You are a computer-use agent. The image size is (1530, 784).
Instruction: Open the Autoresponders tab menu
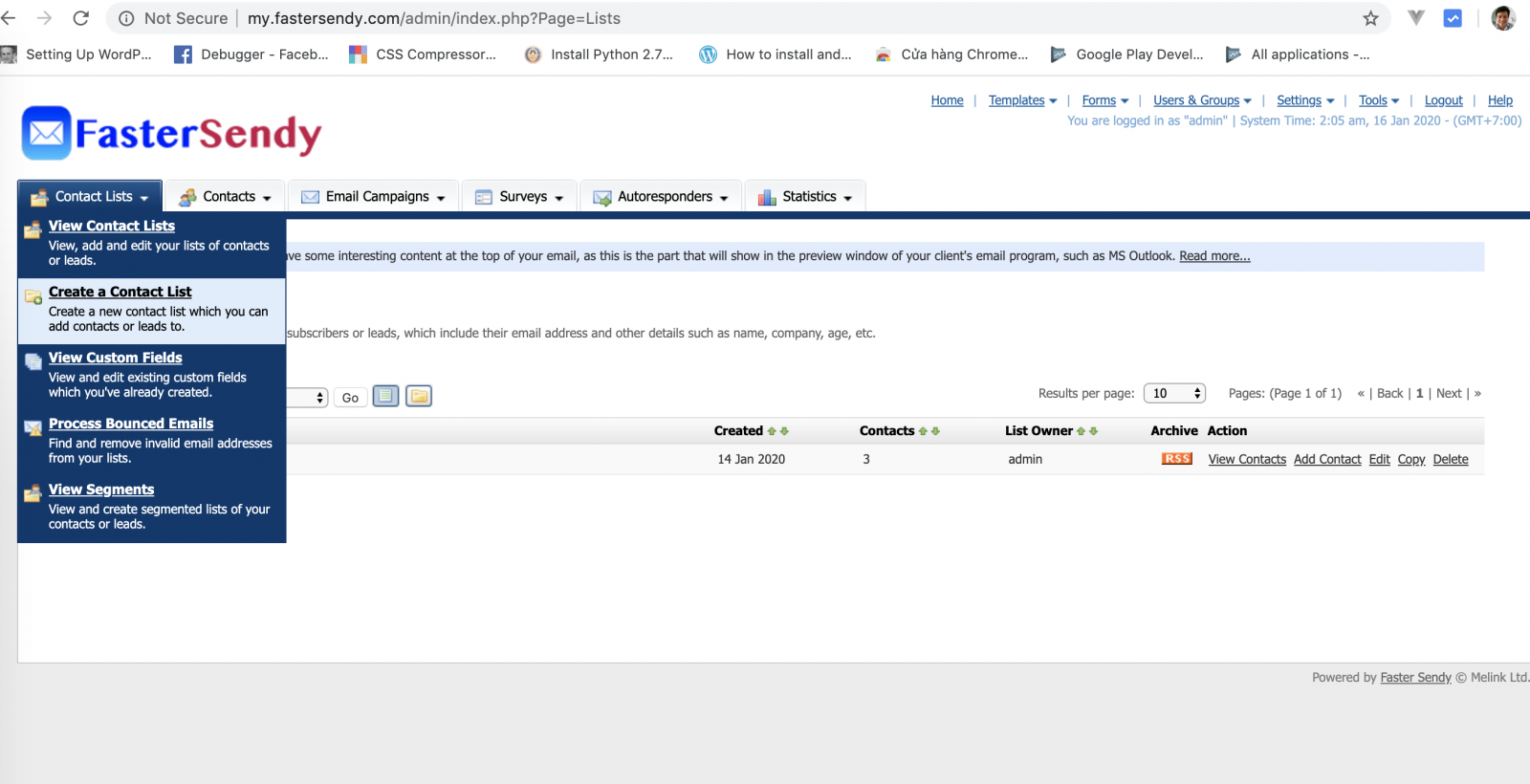point(661,196)
